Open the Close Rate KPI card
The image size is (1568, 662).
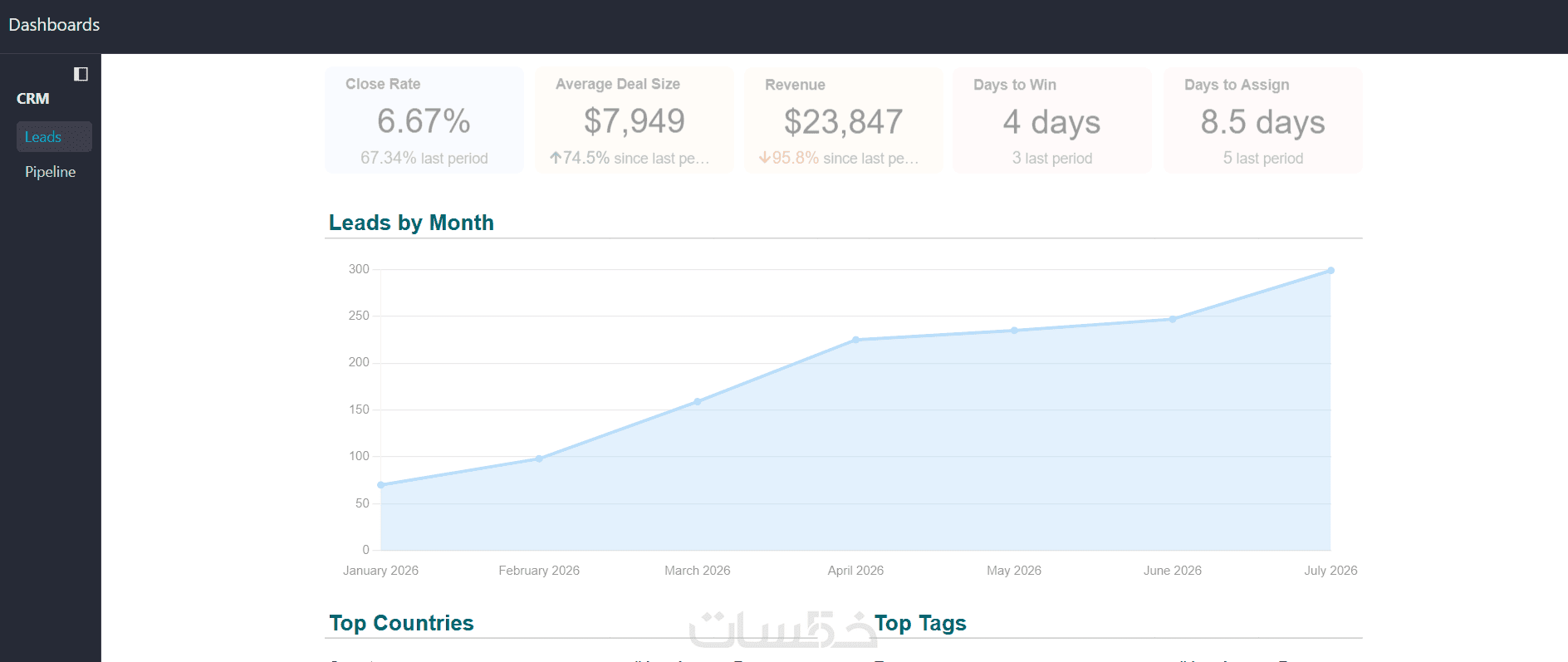pos(424,120)
